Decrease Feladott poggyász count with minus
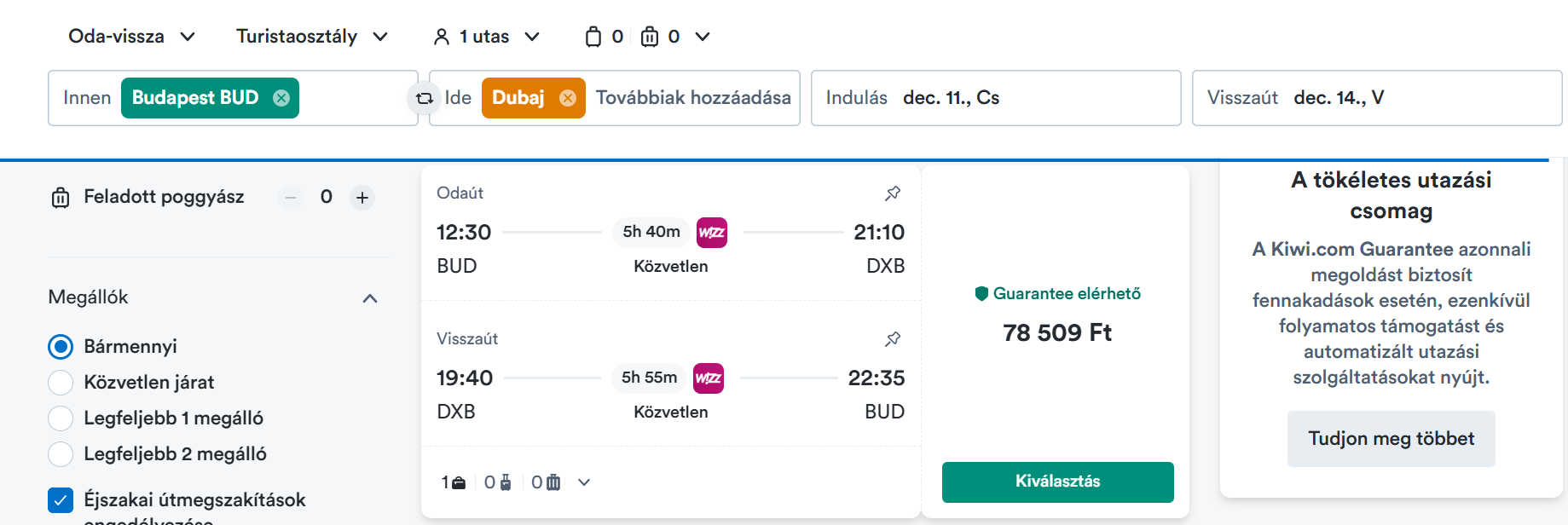The width and height of the screenshot is (1568, 525). 291,198
